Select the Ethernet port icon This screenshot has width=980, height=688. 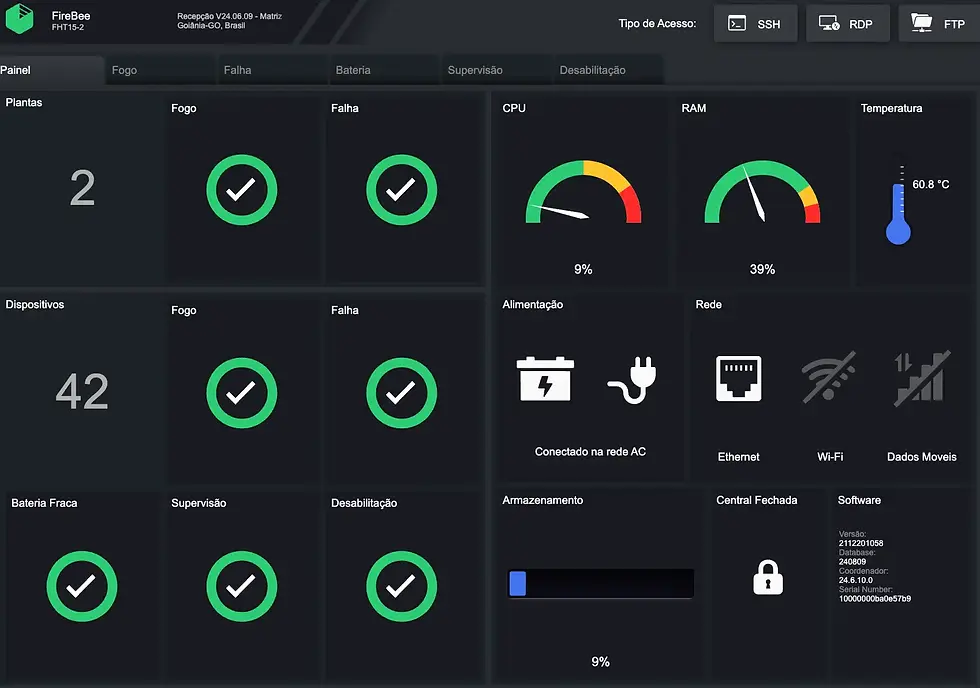click(738, 378)
